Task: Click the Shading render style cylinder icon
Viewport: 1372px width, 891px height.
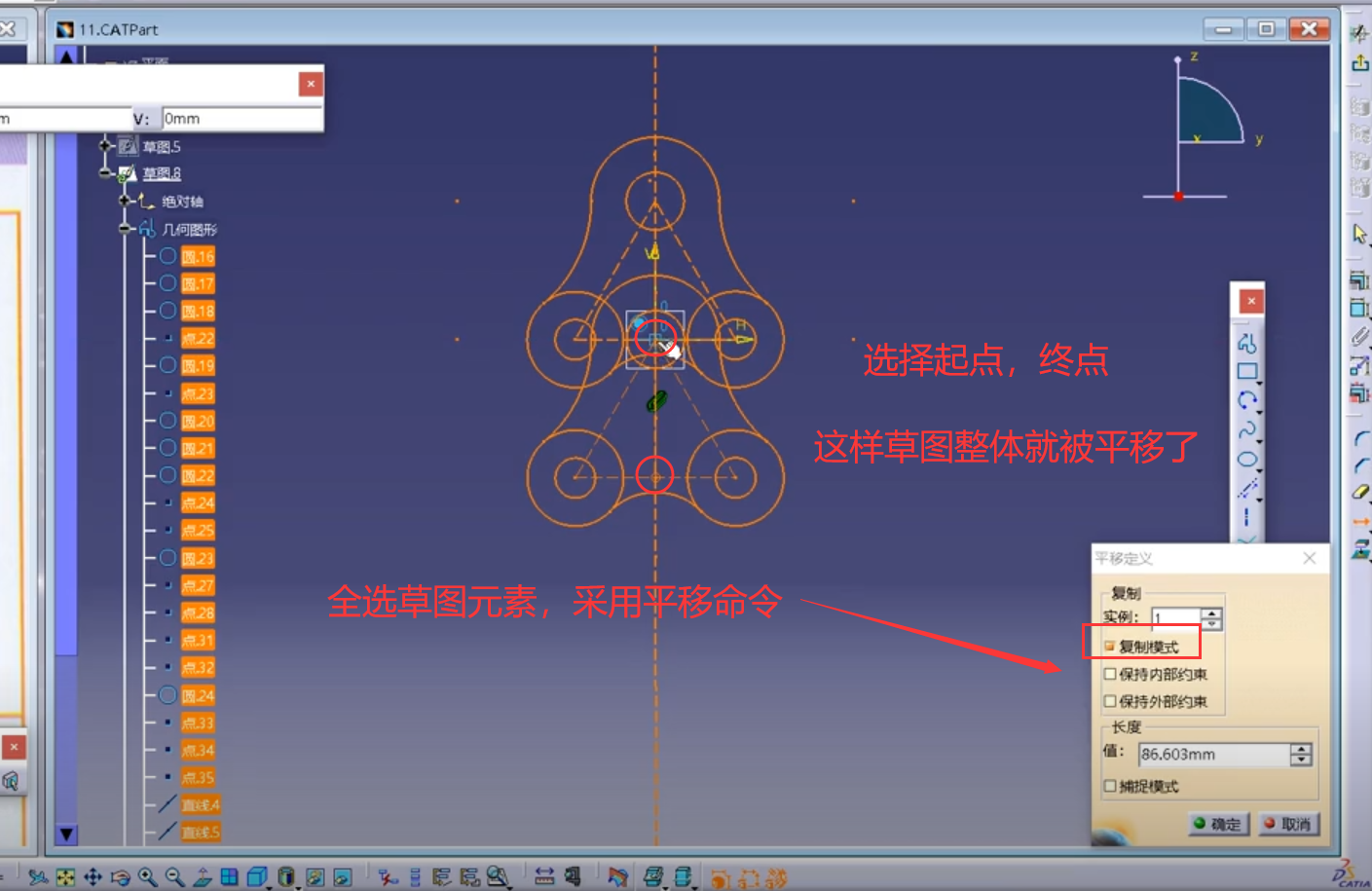Action: (x=285, y=877)
